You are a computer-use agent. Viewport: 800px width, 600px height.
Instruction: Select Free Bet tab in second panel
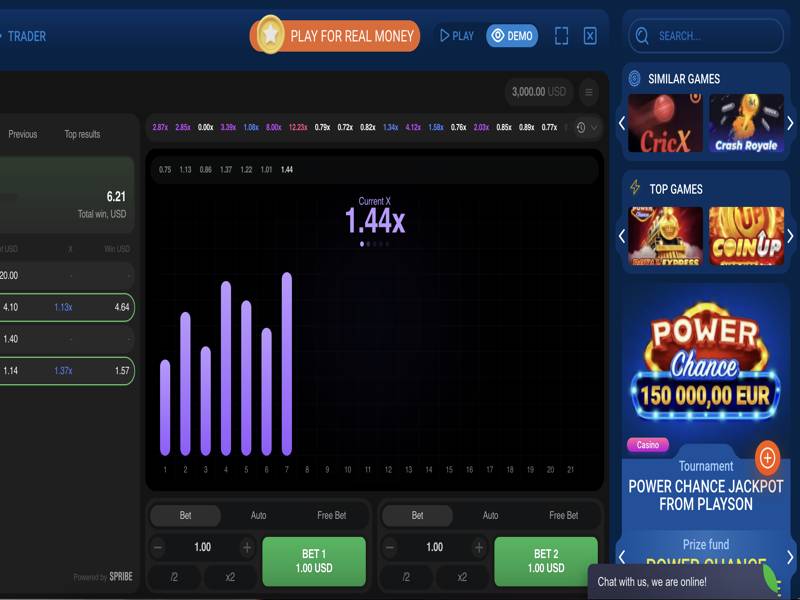point(564,515)
